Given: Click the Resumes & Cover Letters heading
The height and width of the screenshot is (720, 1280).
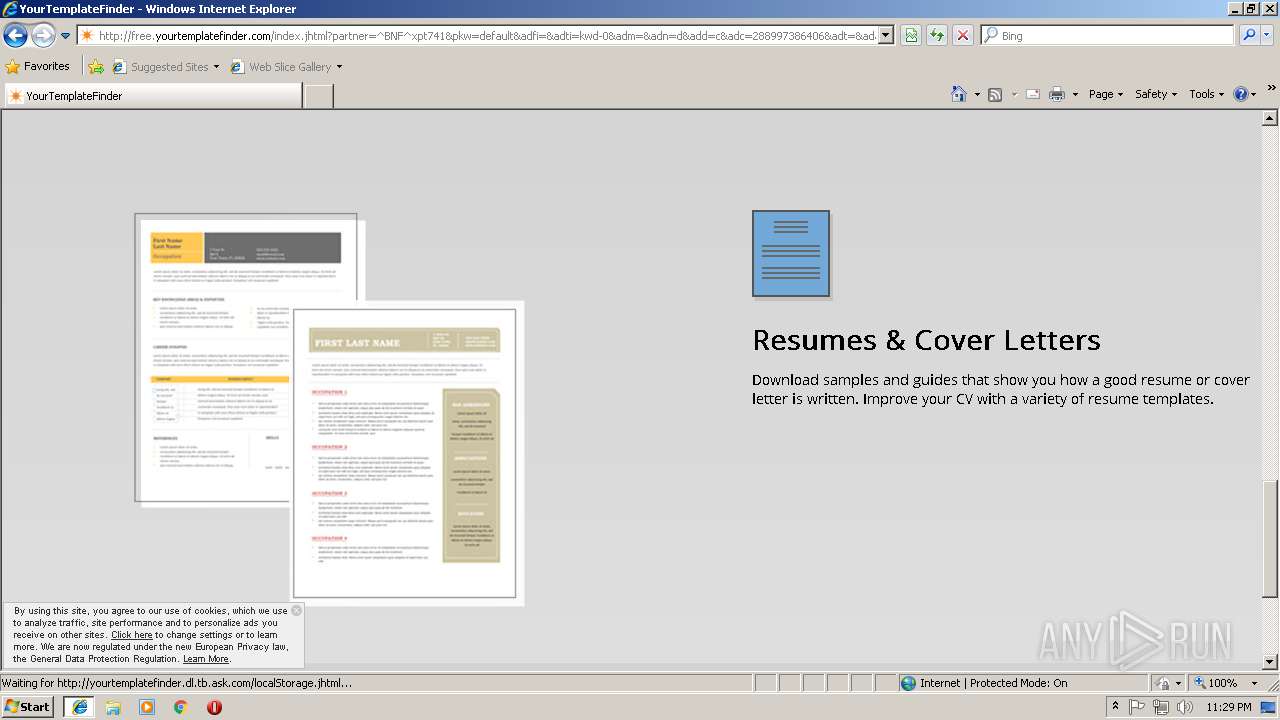Looking at the screenshot, I should click(926, 340).
